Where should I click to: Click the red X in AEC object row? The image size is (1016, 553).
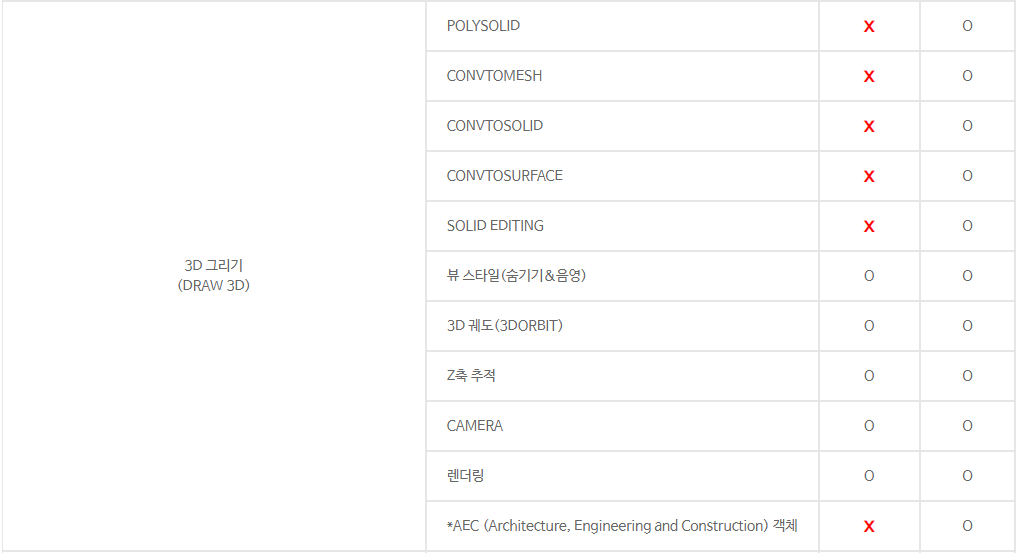869,526
